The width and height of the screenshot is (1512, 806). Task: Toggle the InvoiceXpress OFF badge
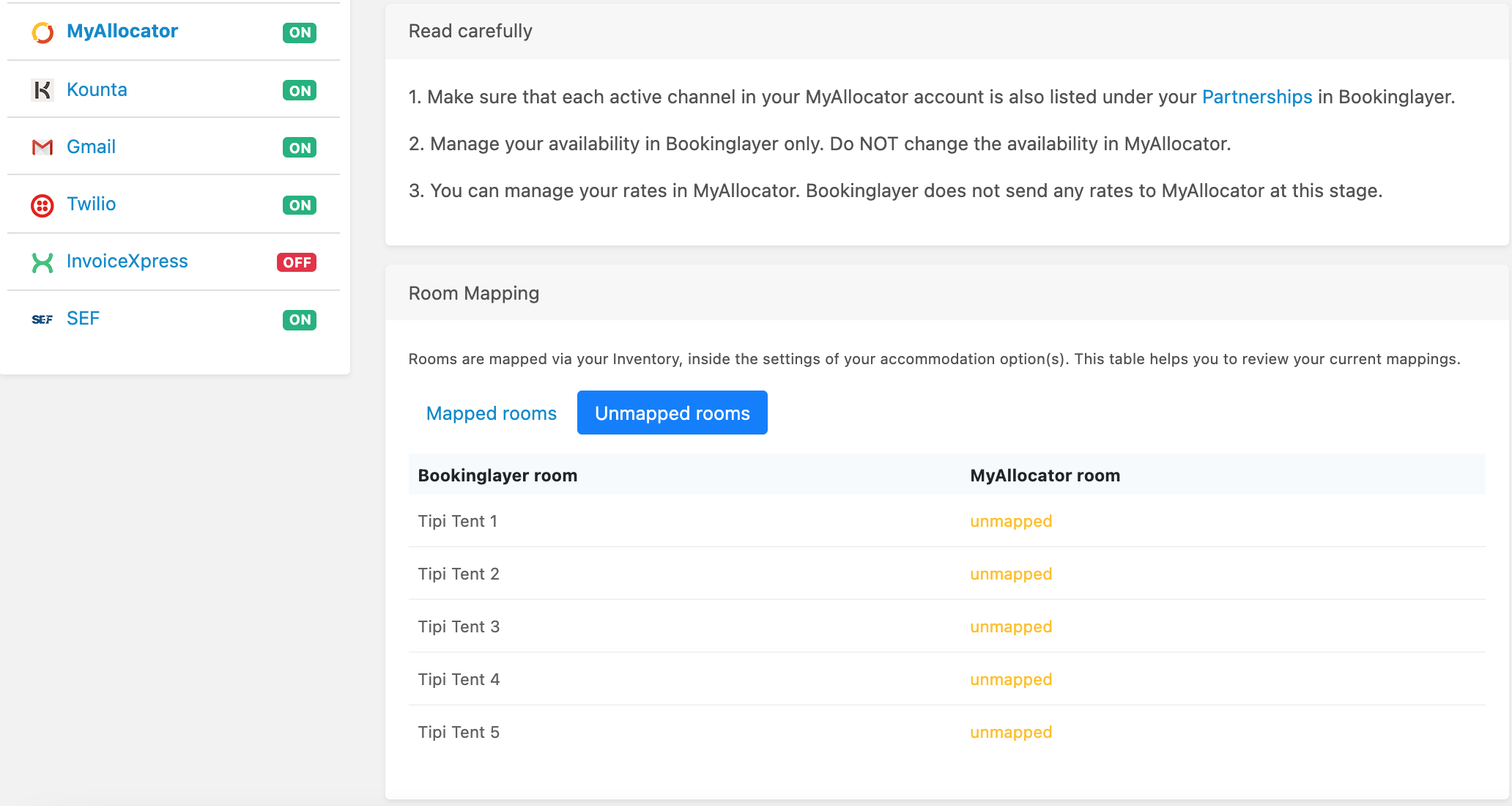[x=297, y=262]
